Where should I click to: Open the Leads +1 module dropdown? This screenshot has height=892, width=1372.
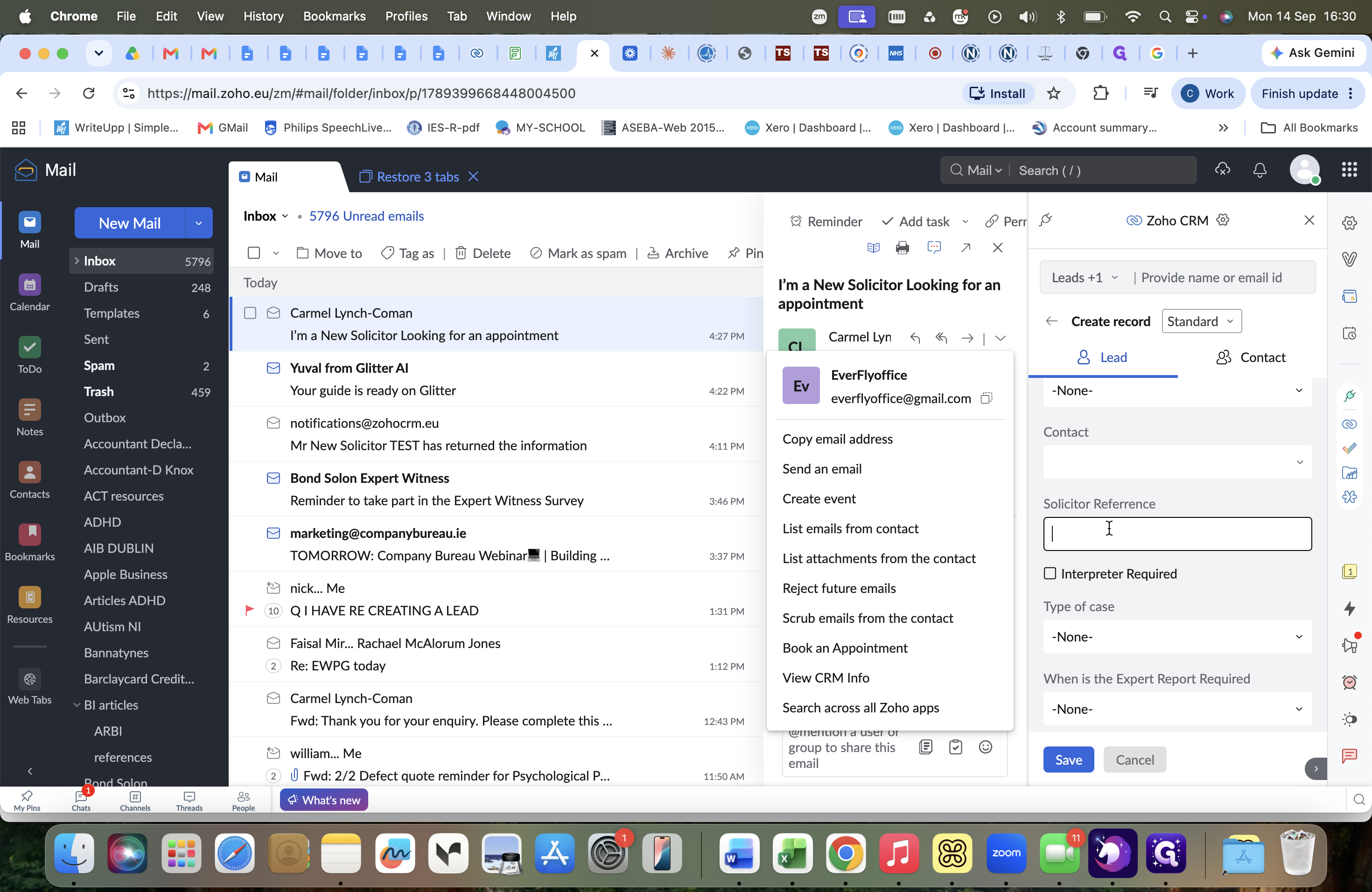click(1085, 278)
